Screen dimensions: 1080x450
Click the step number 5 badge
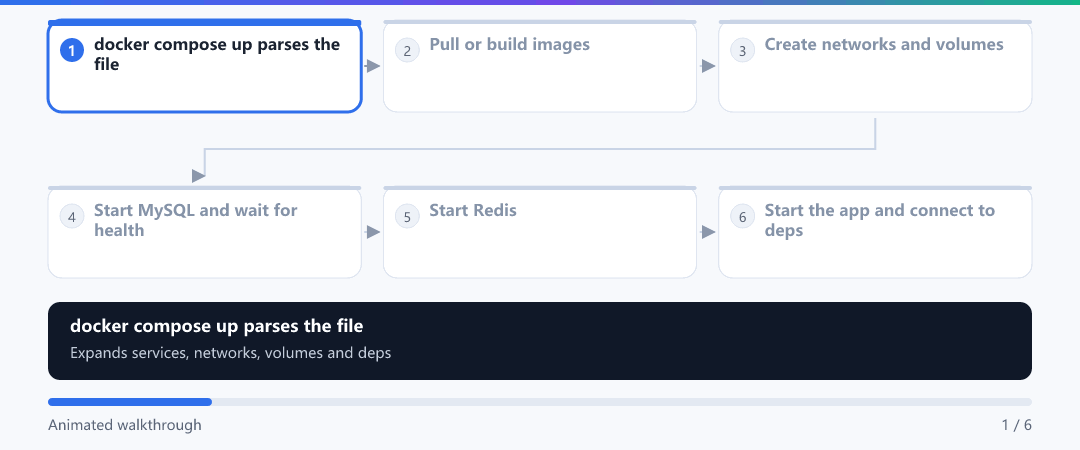pos(407,216)
